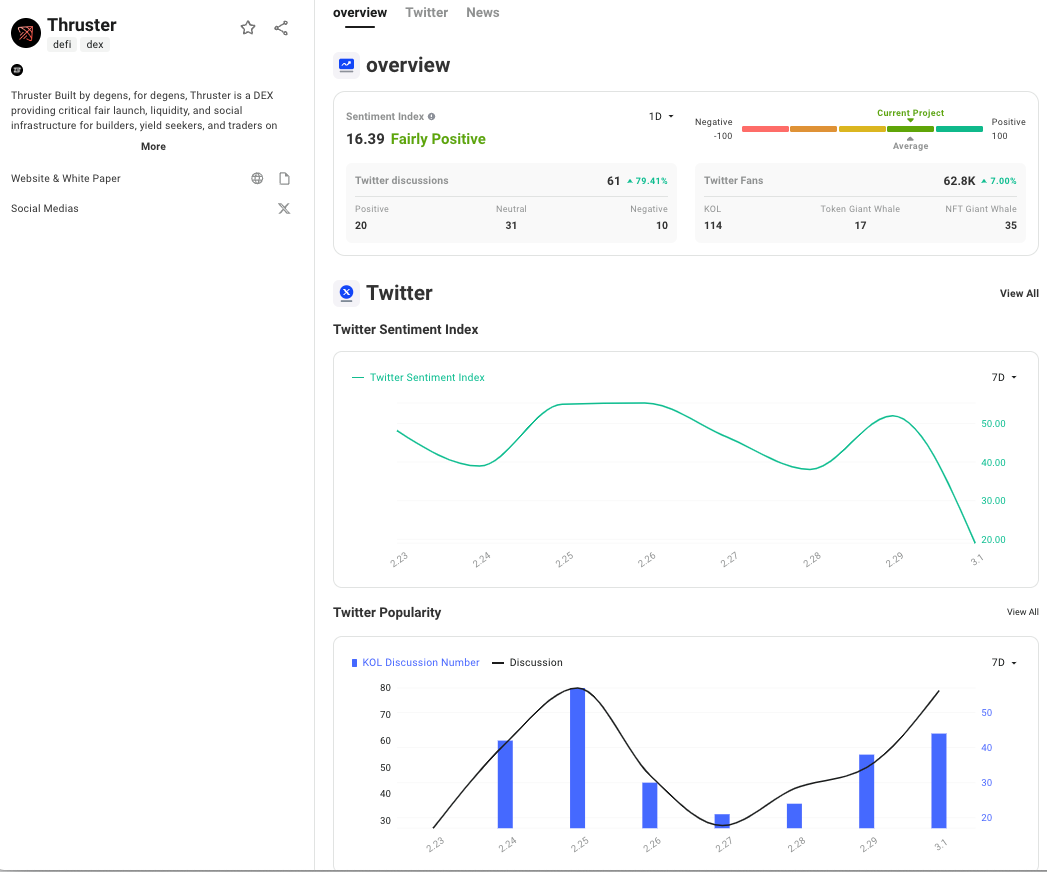The height and width of the screenshot is (872, 1047).
Task: Click the small chain badge under tags
Action: pos(17,70)
